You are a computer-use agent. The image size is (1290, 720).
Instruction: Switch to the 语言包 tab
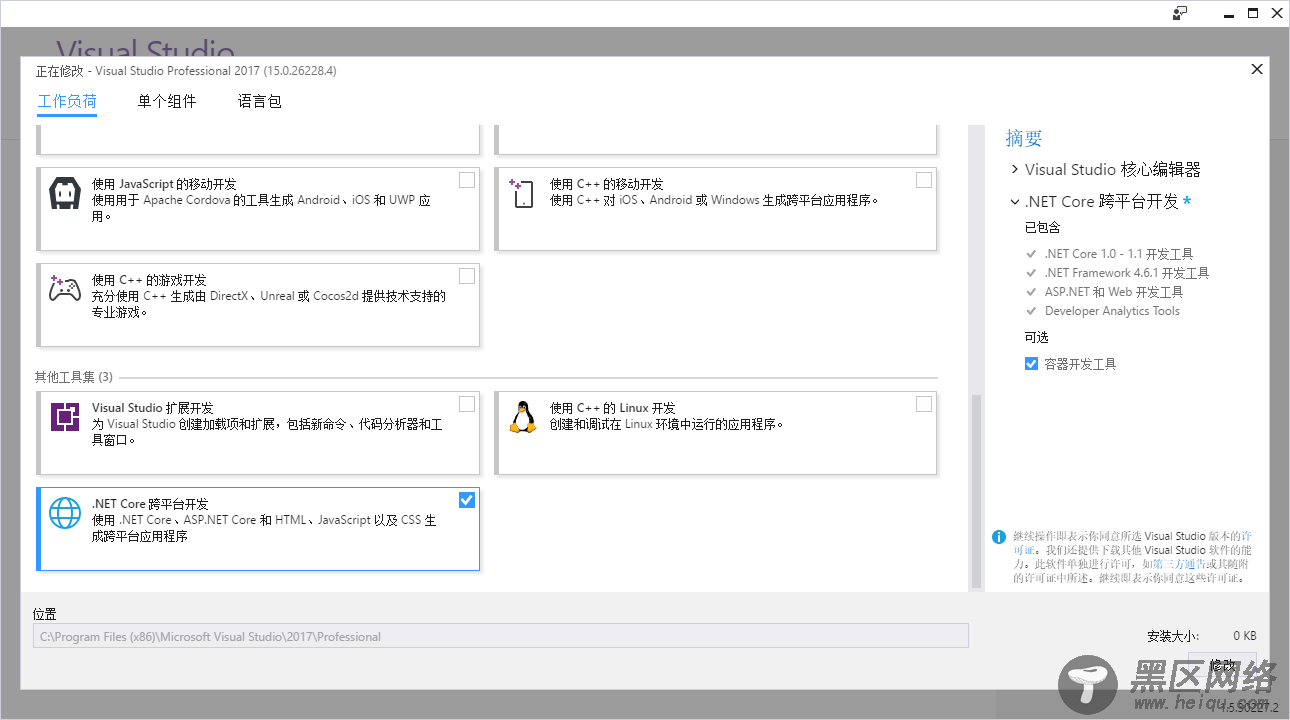260,102
